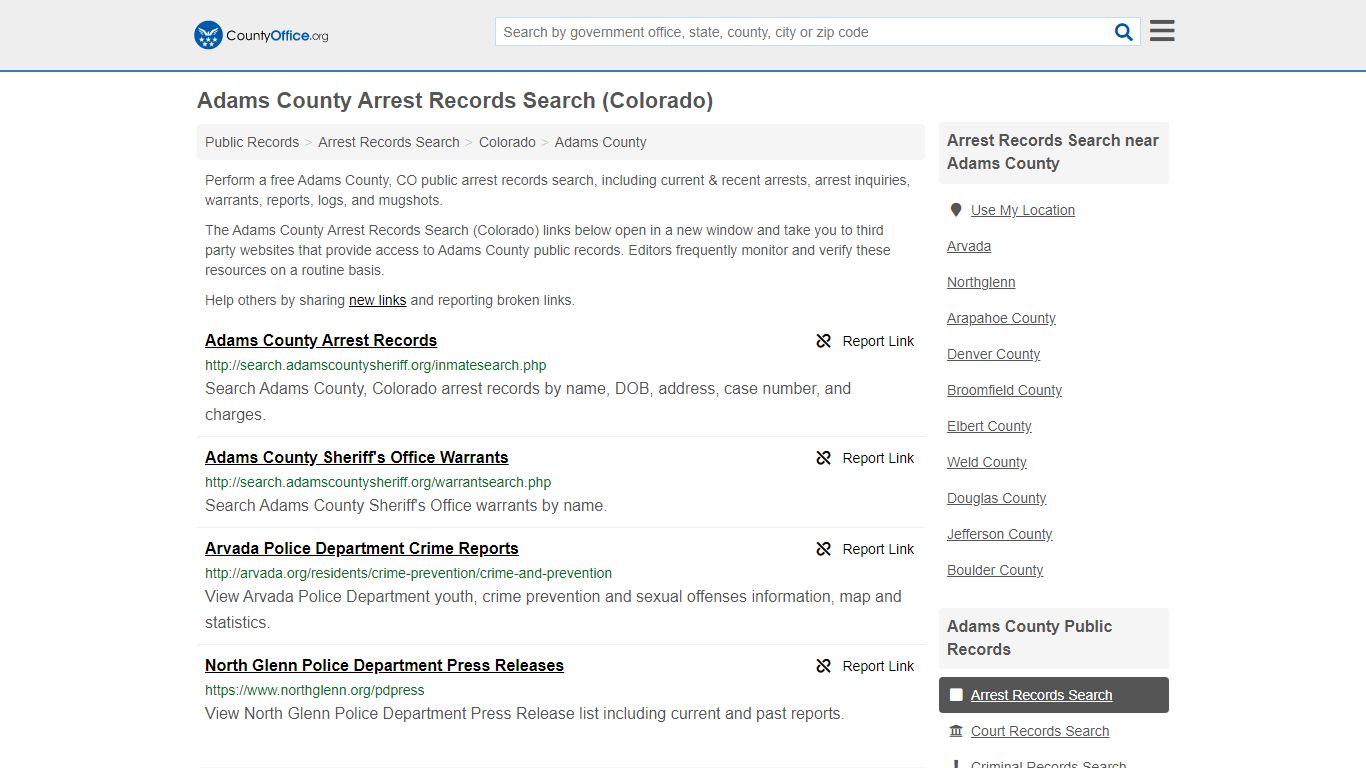This screenshot has height=768, width=1366.
Task: Select Court Records Search sidebar item
Action: tap(1040, 731)
